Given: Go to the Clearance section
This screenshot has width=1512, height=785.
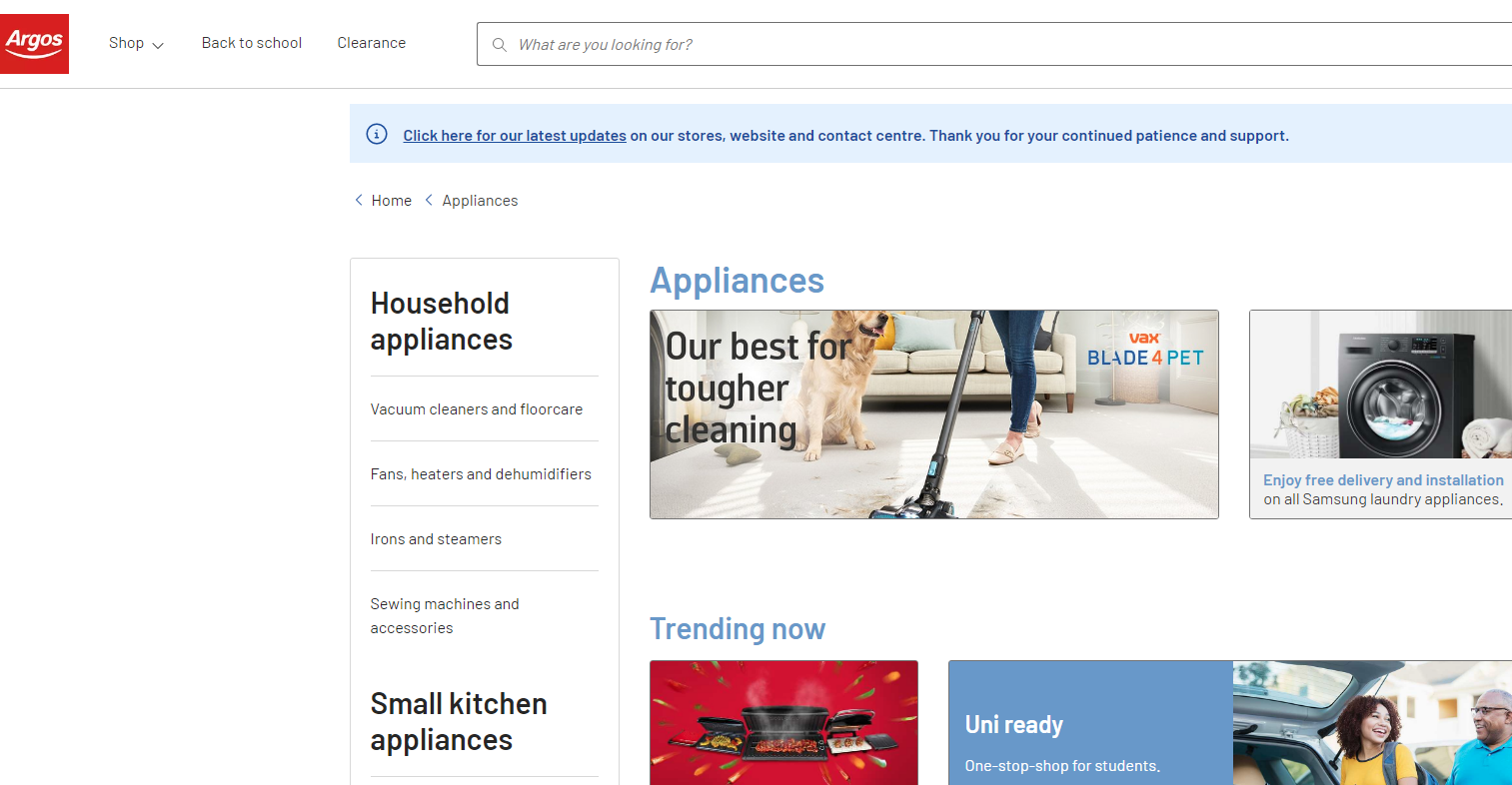Looking at the screenshot, I should coord(372,43).
